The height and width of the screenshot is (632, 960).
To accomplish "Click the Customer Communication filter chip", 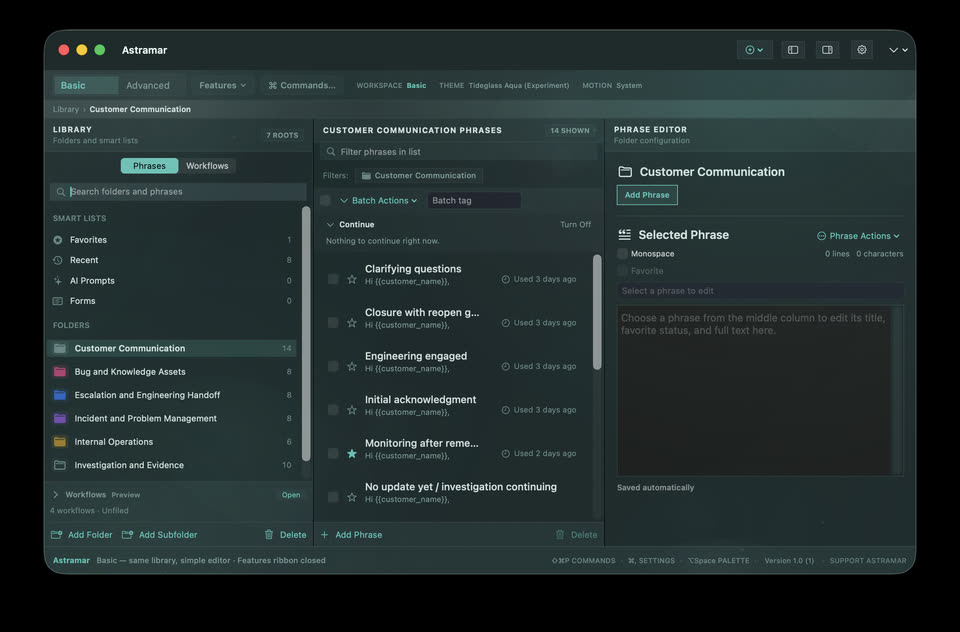I will pos(419,176).
